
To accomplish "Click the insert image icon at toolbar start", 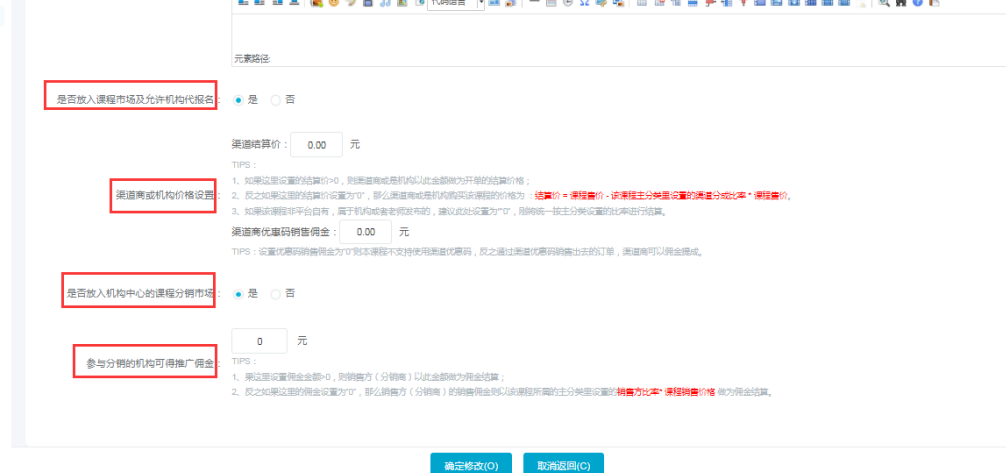I will (x=316, y=4).
